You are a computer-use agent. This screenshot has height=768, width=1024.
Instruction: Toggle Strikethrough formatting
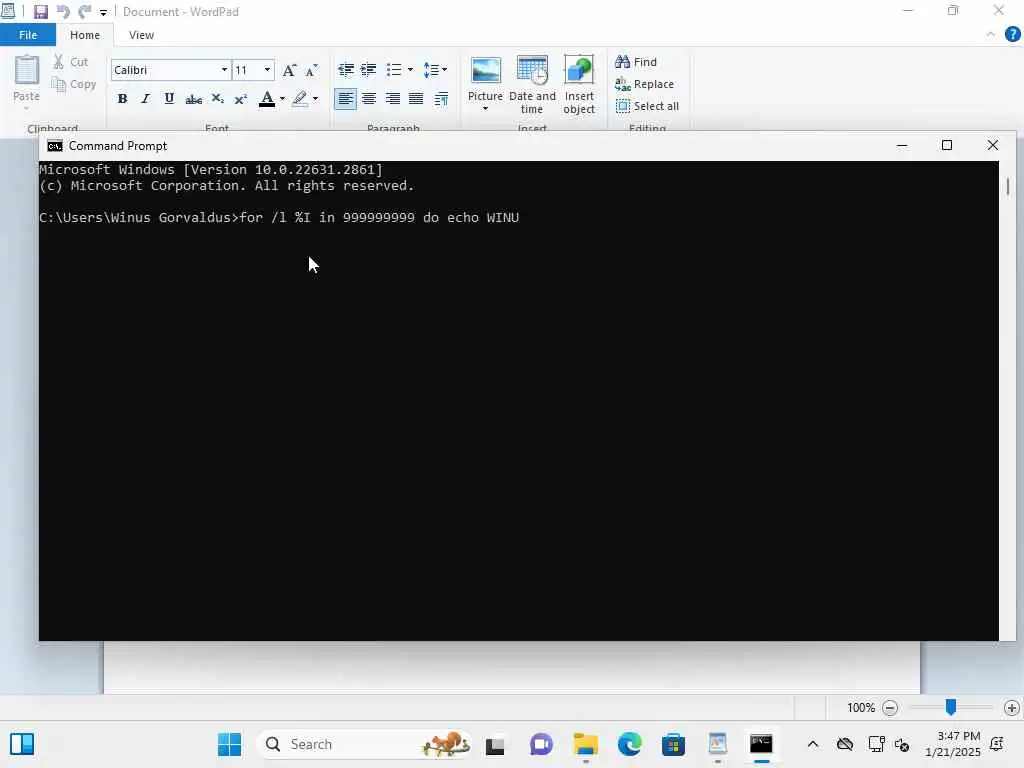pyautogui.click(x=193, y=99)
